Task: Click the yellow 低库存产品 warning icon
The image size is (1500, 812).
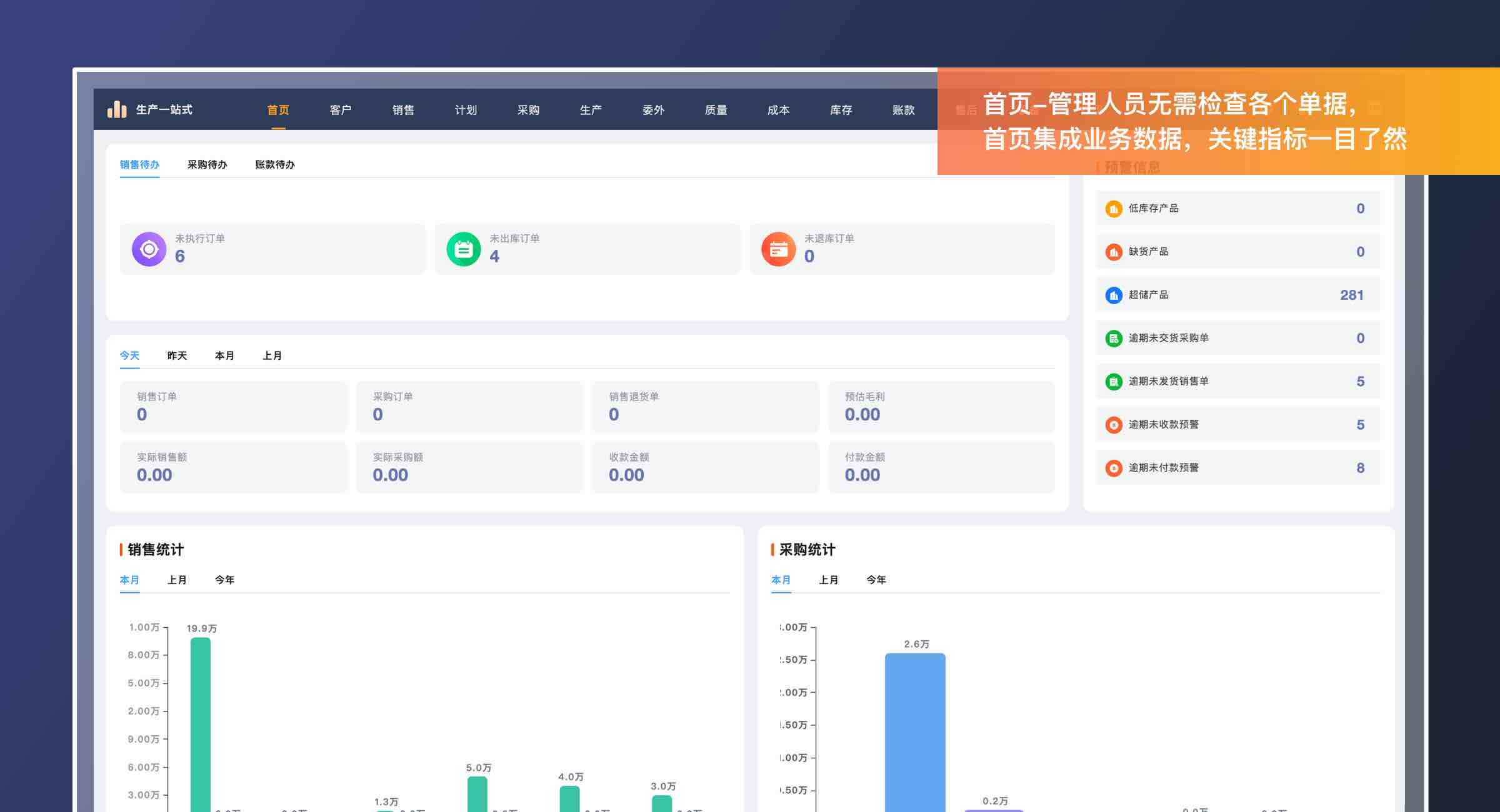Action: click(x=1113, y=209)
